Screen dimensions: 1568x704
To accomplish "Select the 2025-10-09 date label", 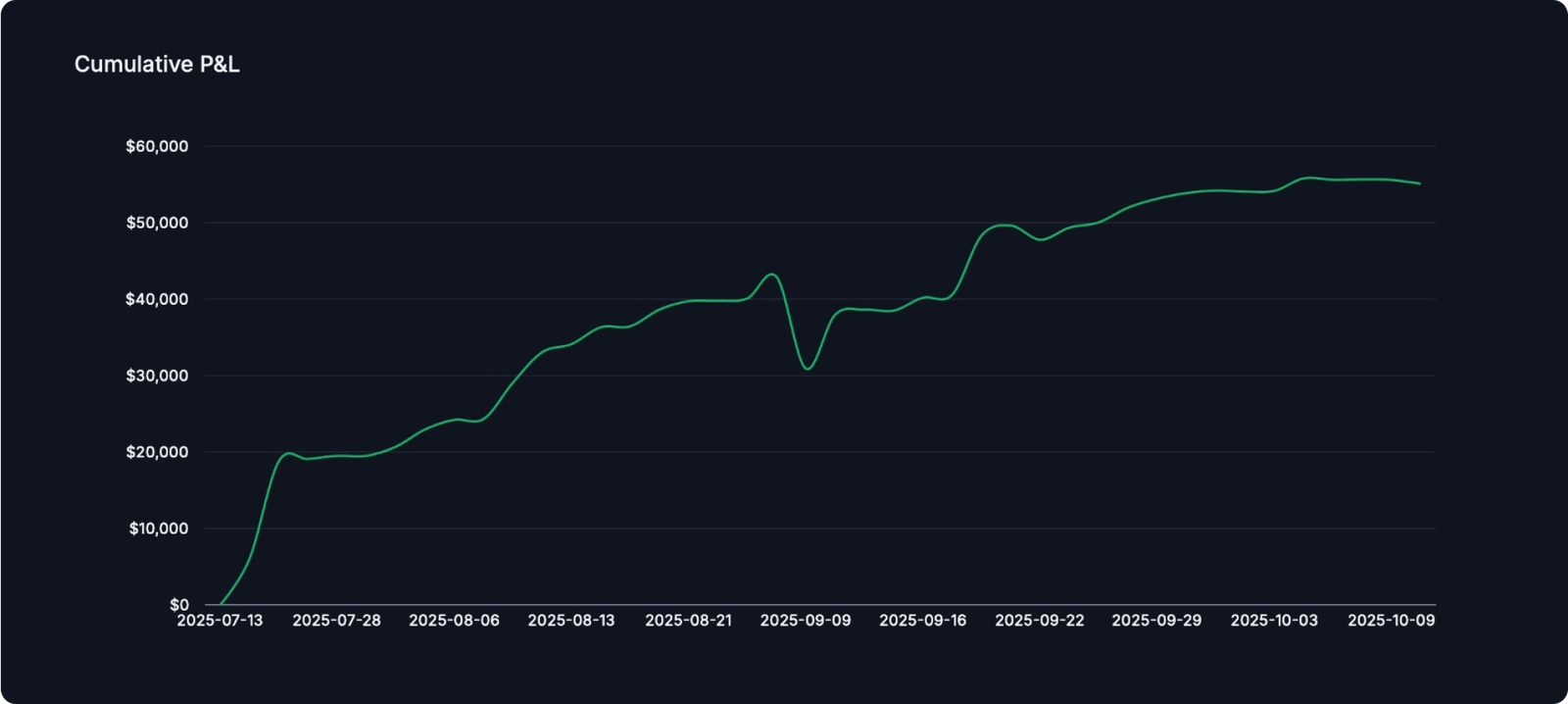I will (x=1391, y=621).
